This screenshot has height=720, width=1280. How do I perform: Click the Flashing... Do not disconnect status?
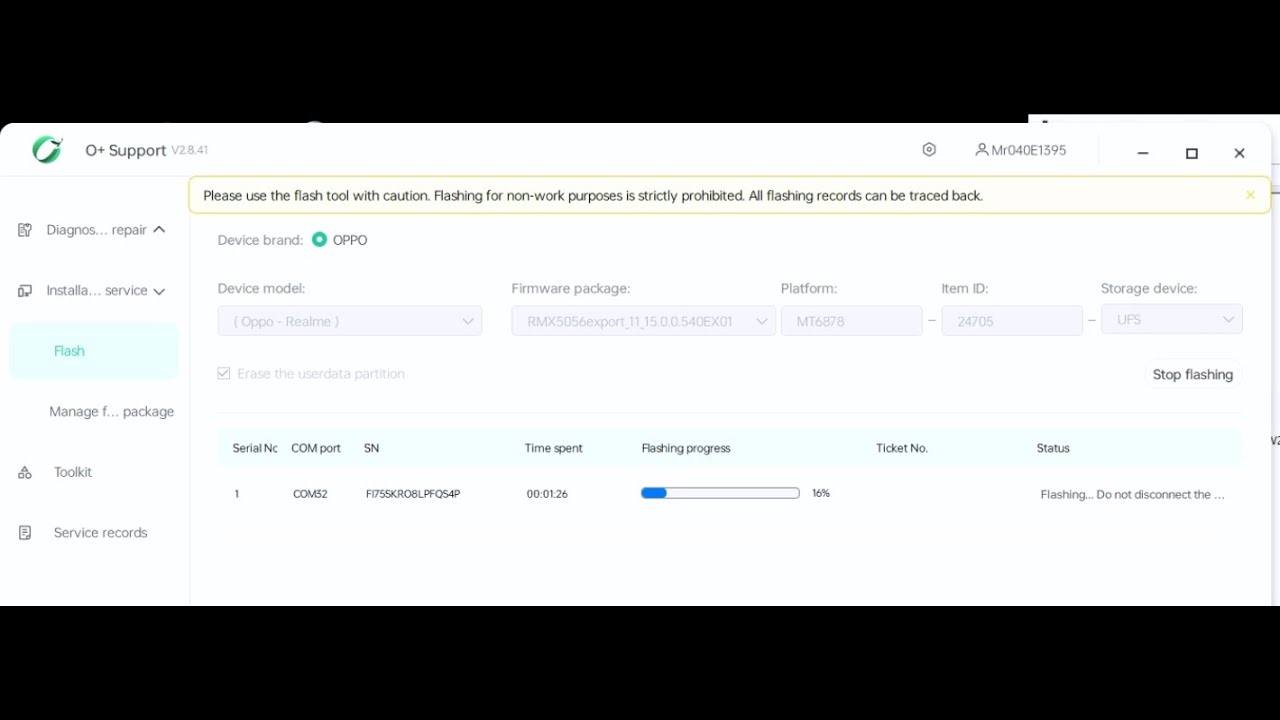point(1132,494)
